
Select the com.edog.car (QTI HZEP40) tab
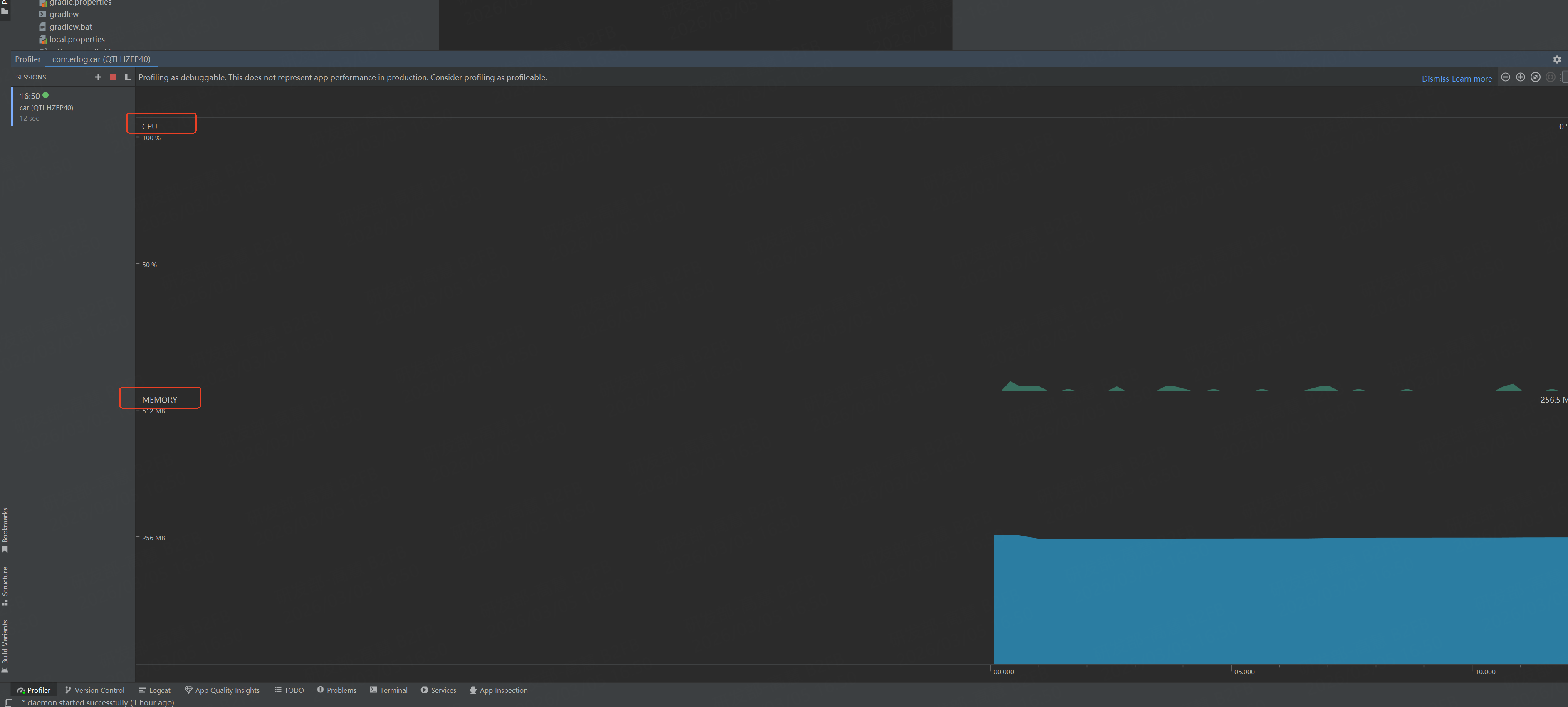coord(101,59)
